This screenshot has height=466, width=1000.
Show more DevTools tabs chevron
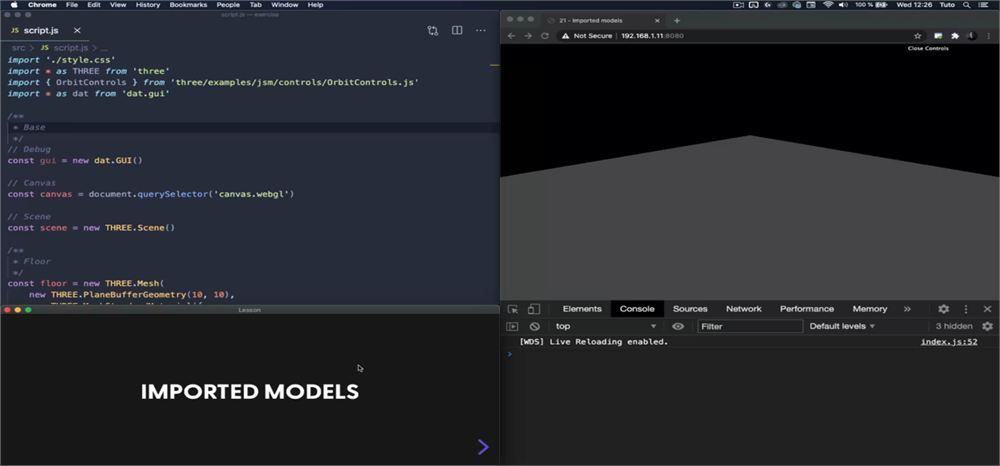(908, 309)
